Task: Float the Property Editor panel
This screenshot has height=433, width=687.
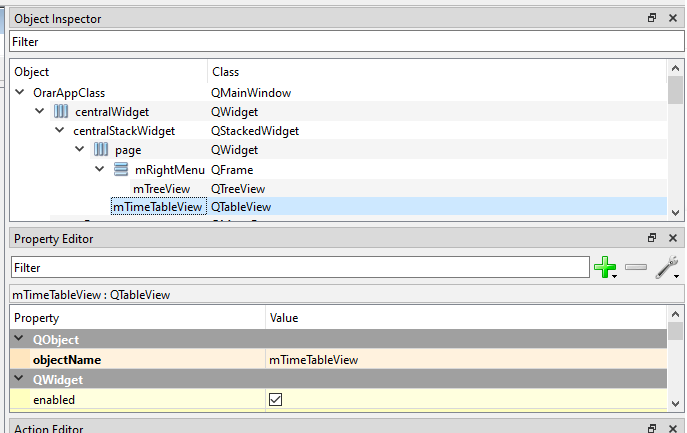Action: (x=652, y=238)
